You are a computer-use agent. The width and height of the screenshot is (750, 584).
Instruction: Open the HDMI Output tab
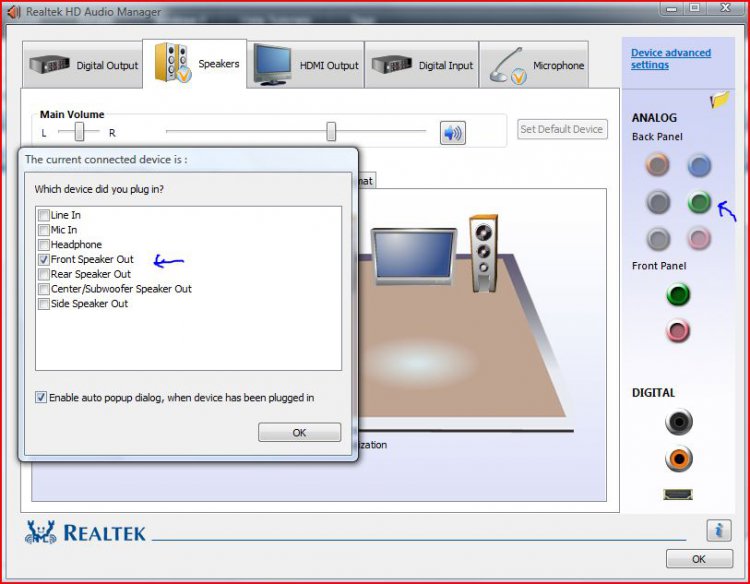pos(306,65)
